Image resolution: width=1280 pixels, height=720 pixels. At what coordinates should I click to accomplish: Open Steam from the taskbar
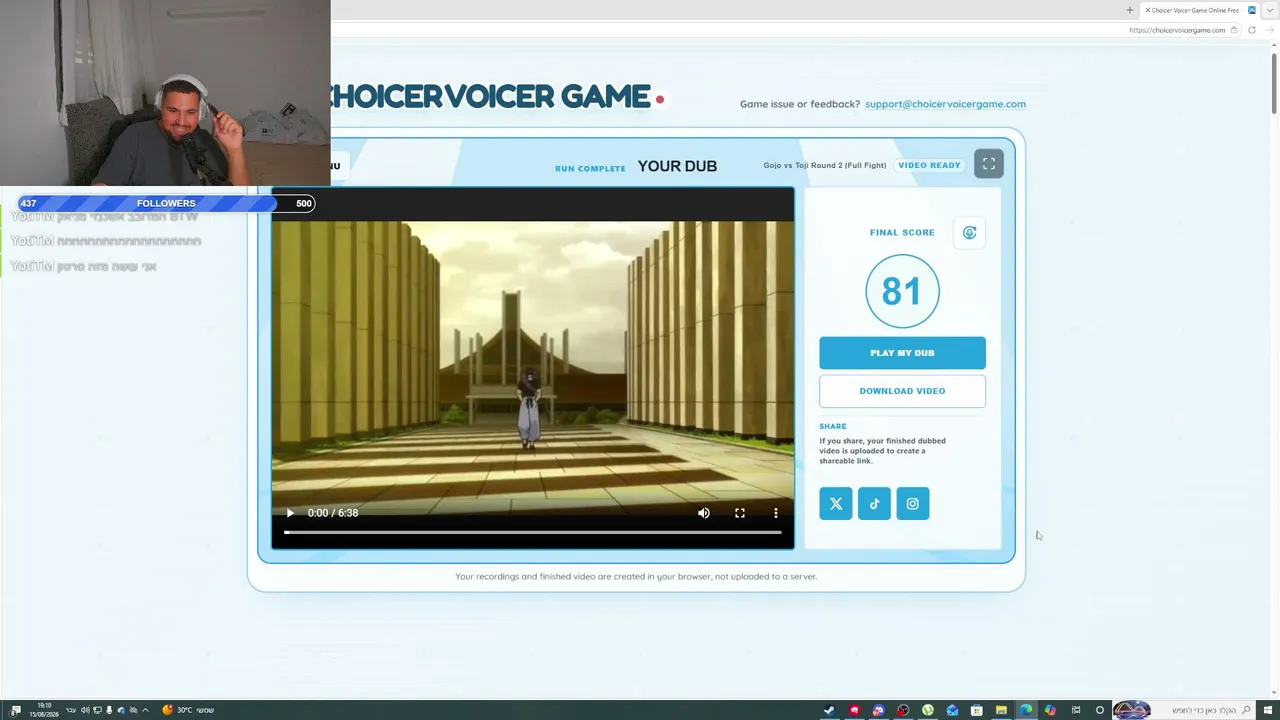pos(829,710)
